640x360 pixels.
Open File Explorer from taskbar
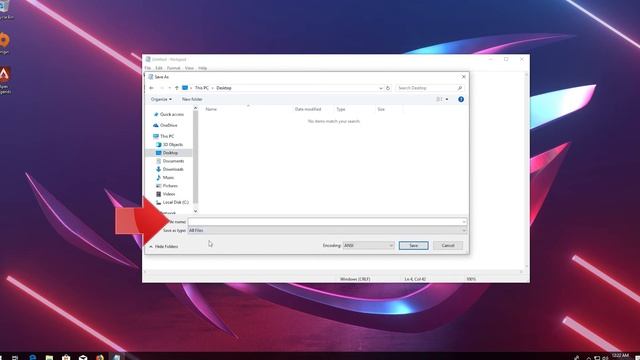pyautogui.click(x=49, y=357)
